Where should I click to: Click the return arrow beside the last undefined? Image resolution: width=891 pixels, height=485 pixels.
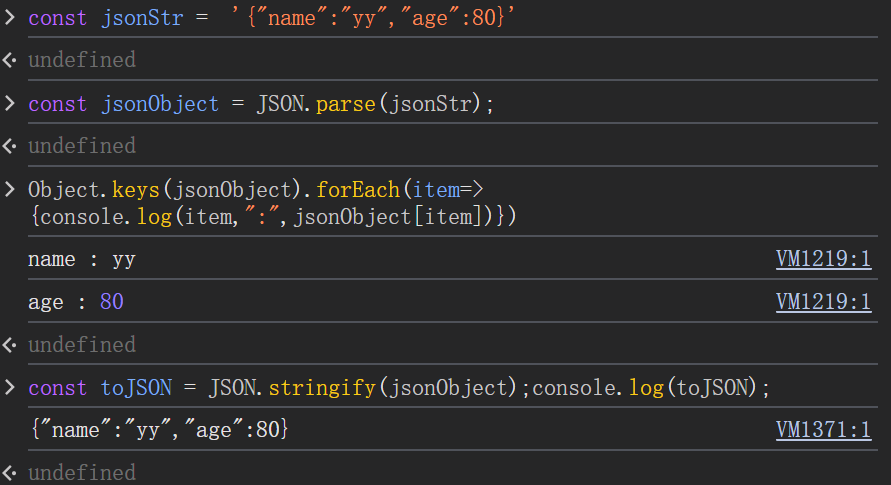pos(9,473)
